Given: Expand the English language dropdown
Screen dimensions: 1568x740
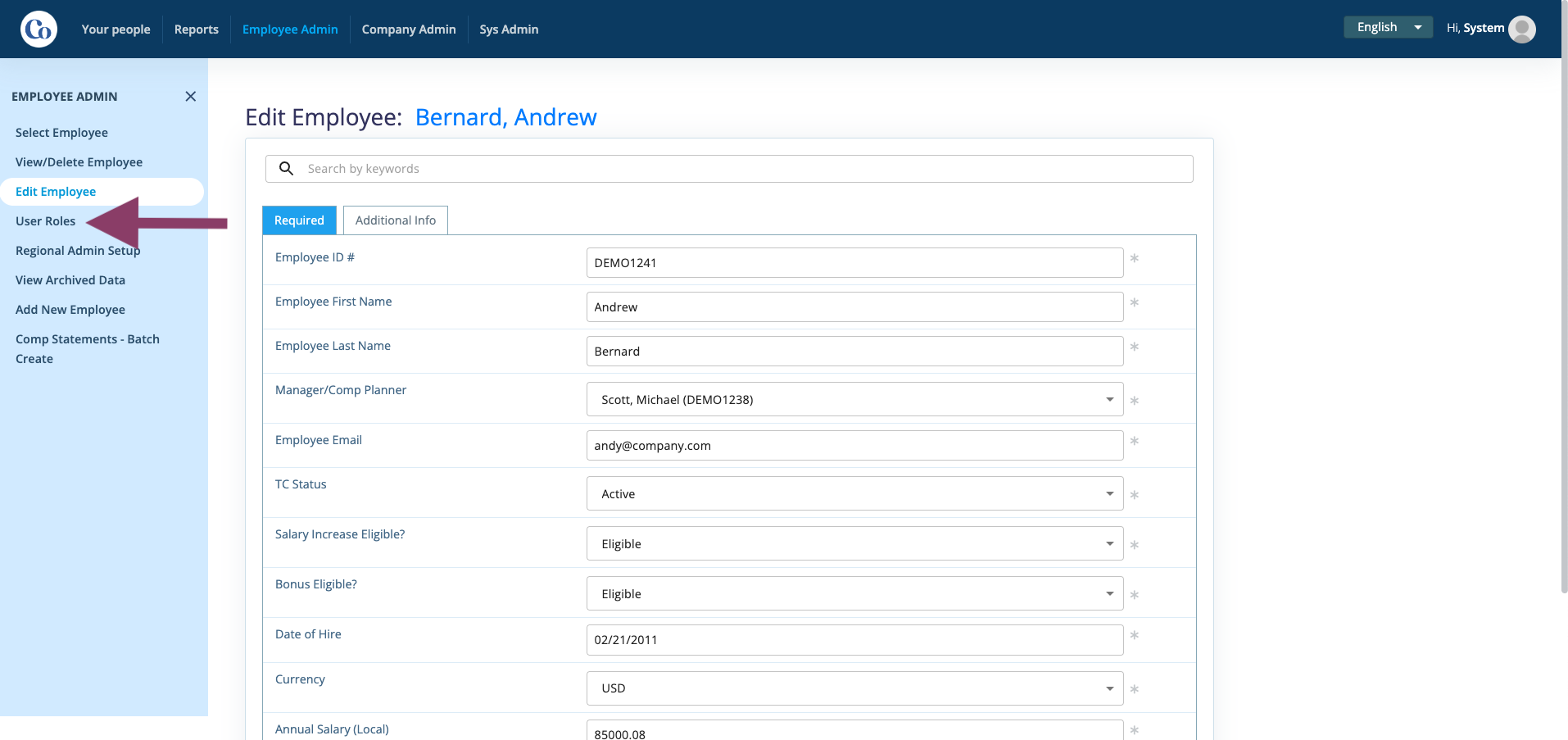Looking at the screenshot, I should 1388,27.
